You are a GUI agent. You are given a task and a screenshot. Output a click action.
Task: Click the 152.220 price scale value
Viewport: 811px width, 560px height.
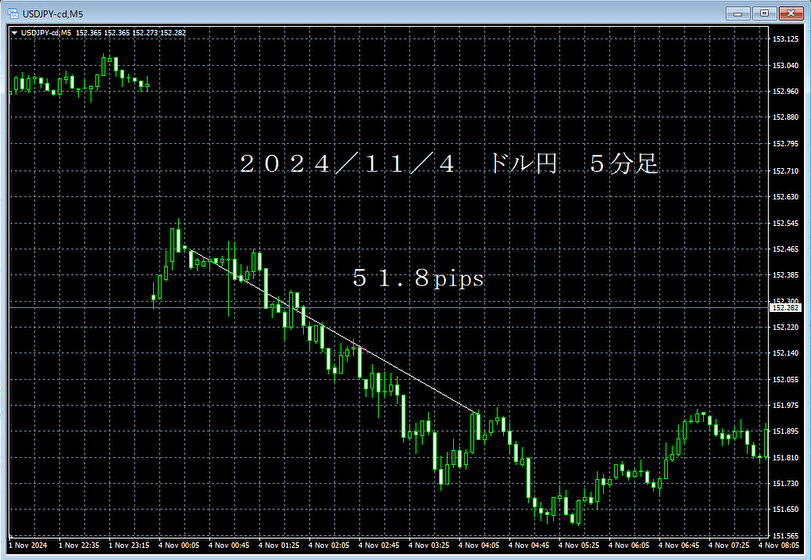(x=785, y=327)
